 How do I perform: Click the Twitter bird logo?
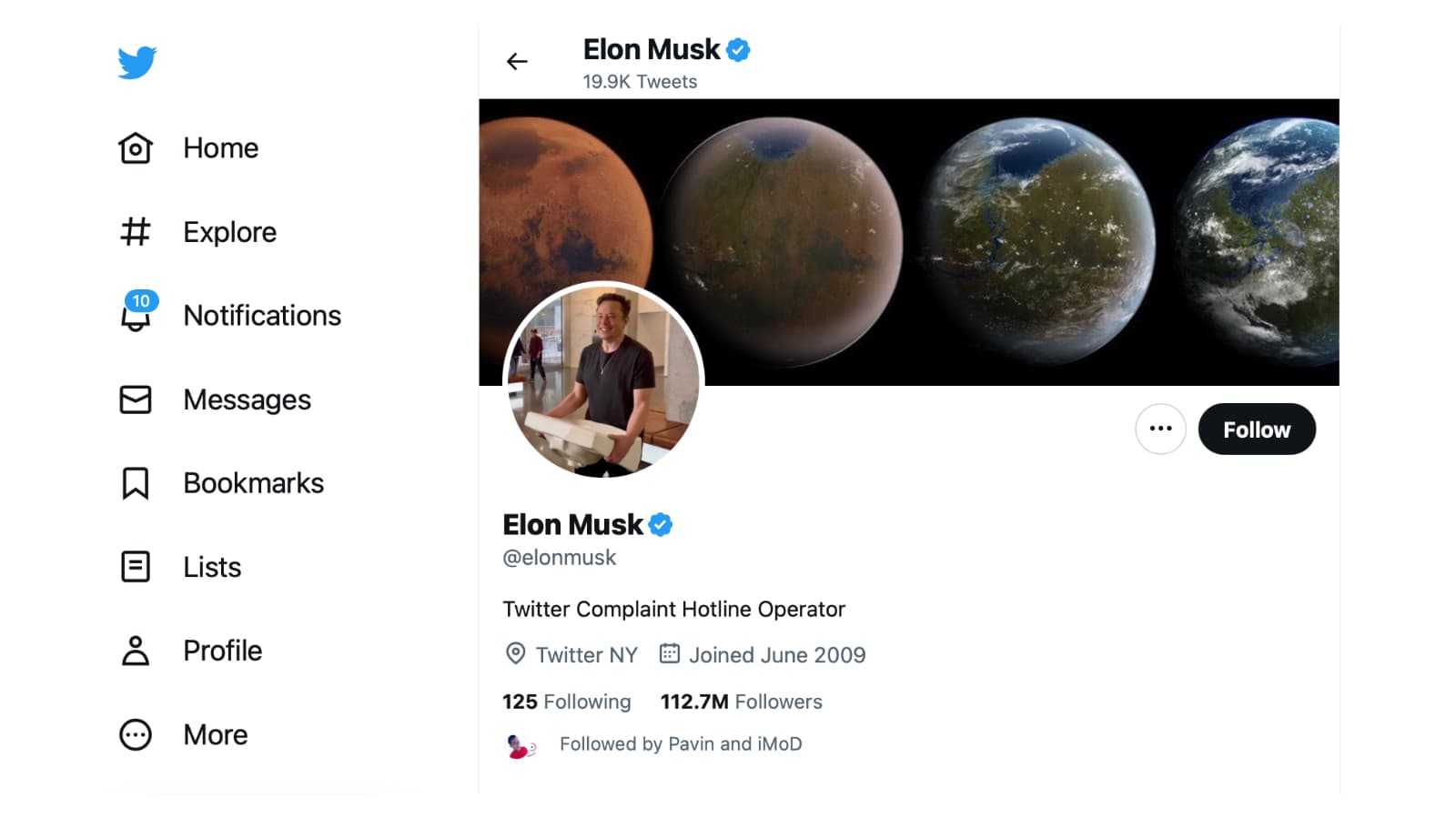point(136,63)
